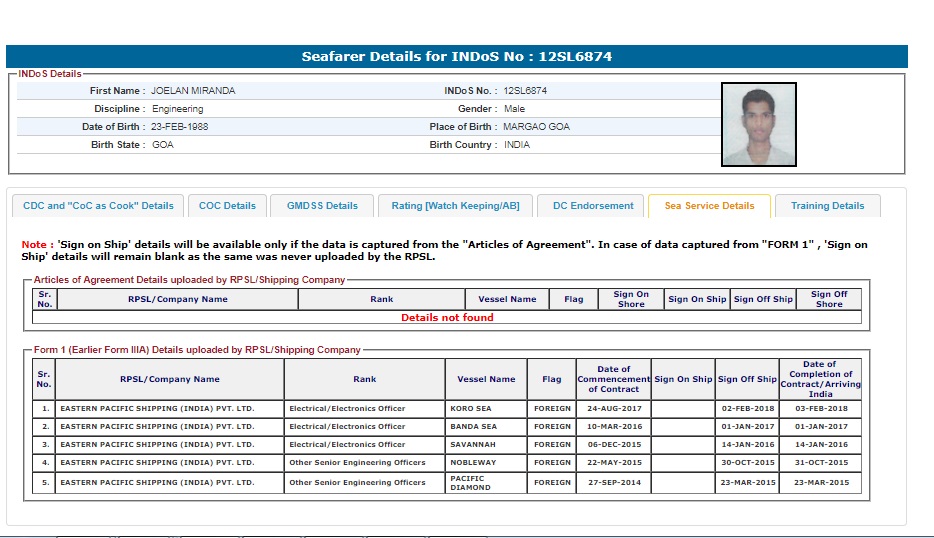934x538 pixels.
Task: Click the Sea Service Details tab
Action: (709, 206)
